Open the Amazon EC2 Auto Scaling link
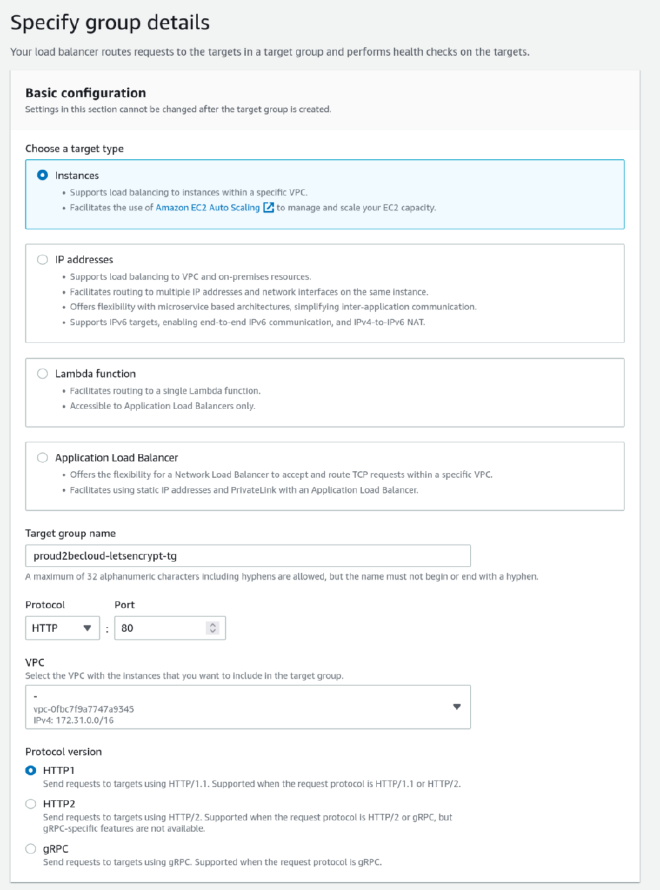 click(x=212, y=207)
